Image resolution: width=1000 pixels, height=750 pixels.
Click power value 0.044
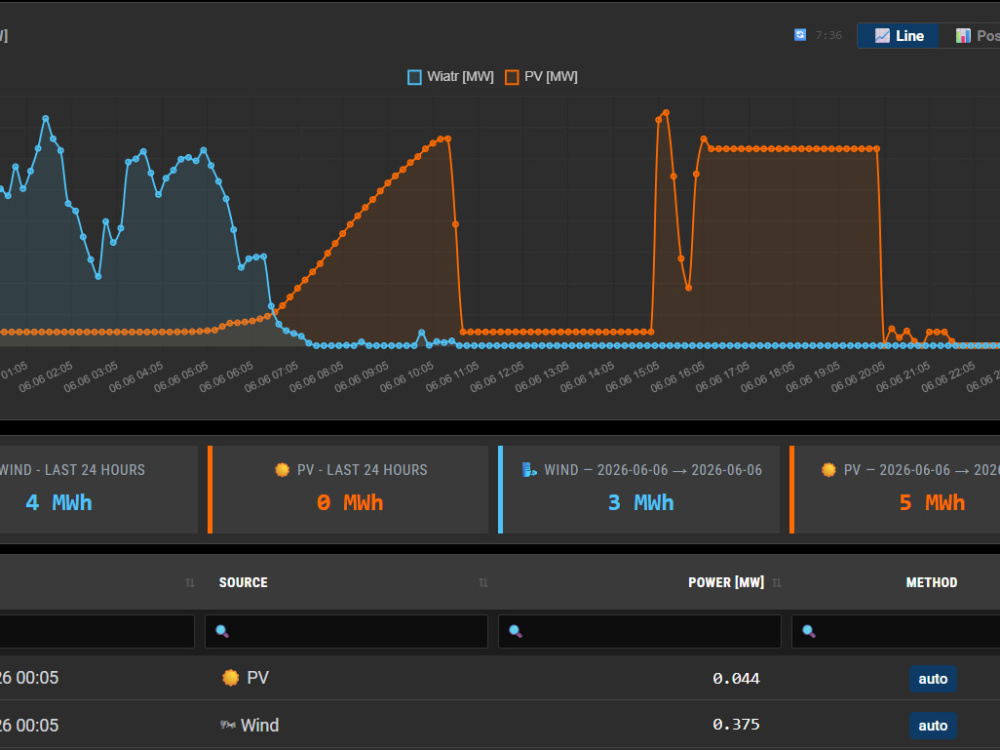tap(736, 679)
